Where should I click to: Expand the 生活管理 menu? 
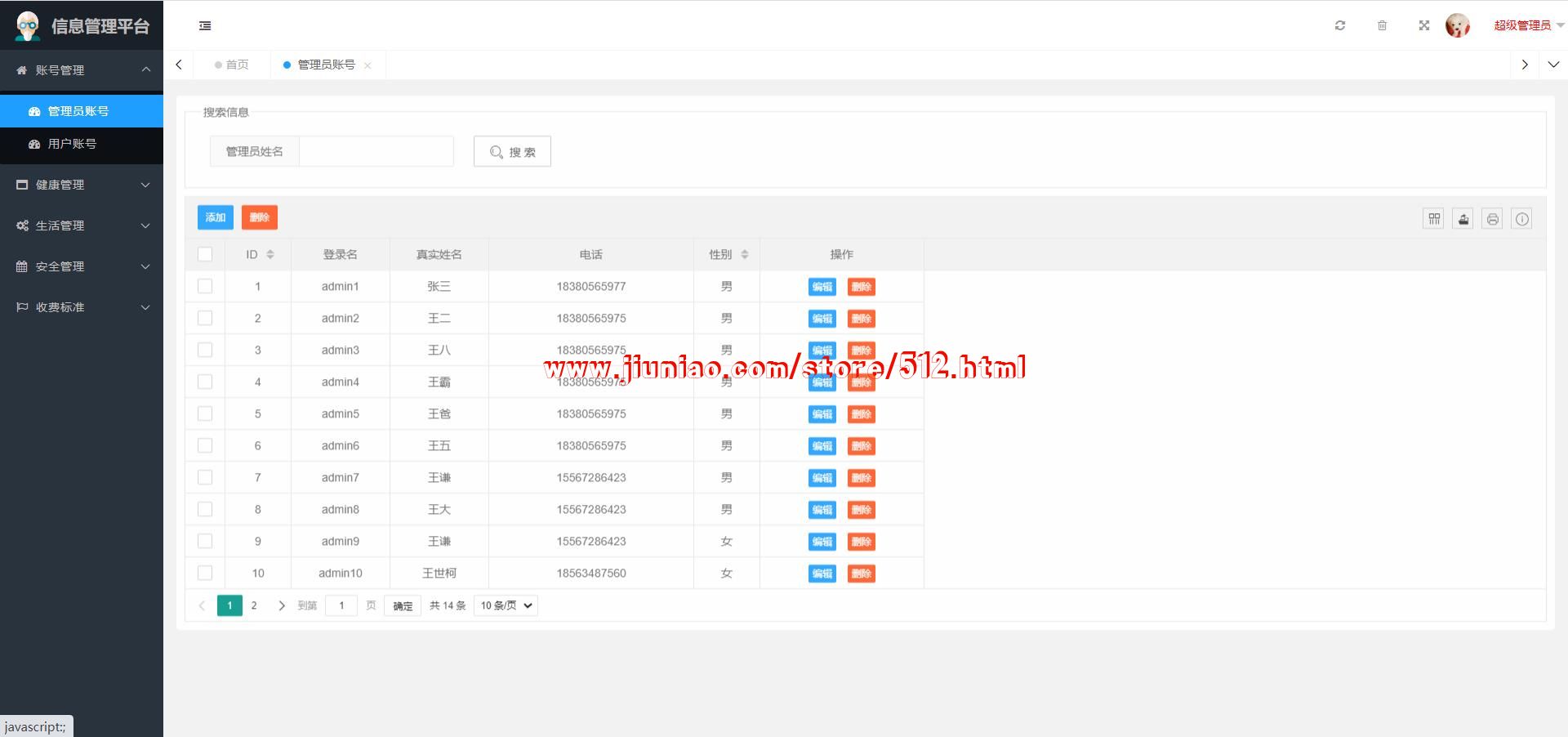pos(82,226)
